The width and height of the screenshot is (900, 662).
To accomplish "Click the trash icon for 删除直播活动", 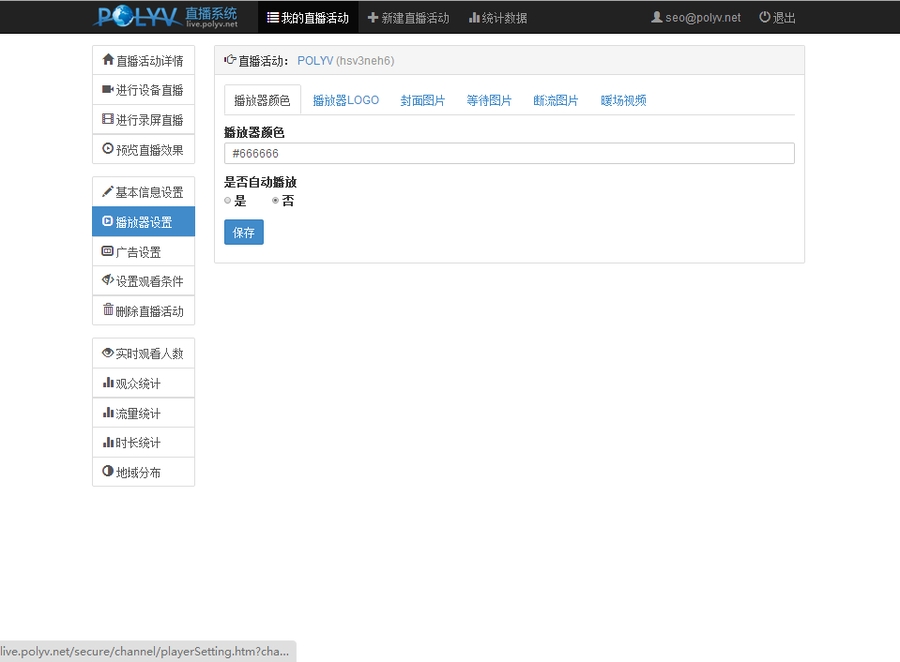I will 108,310.
